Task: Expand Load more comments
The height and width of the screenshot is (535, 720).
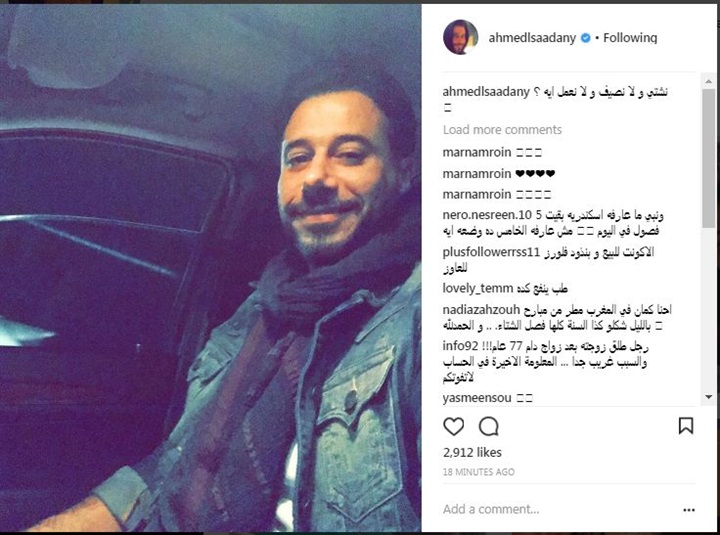Action: (502, 130)
